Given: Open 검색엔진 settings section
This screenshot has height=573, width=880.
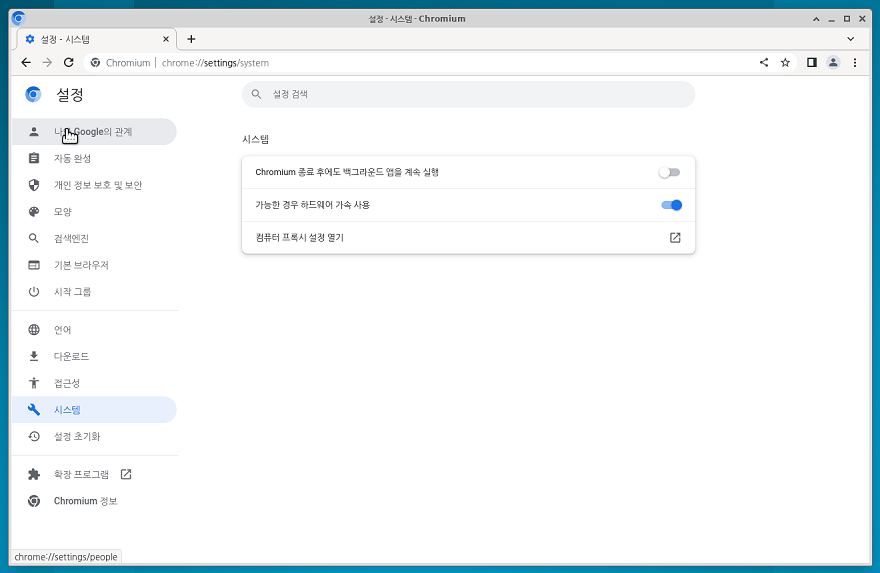Looking at the screenshot, I should click(x=94, y=239).
